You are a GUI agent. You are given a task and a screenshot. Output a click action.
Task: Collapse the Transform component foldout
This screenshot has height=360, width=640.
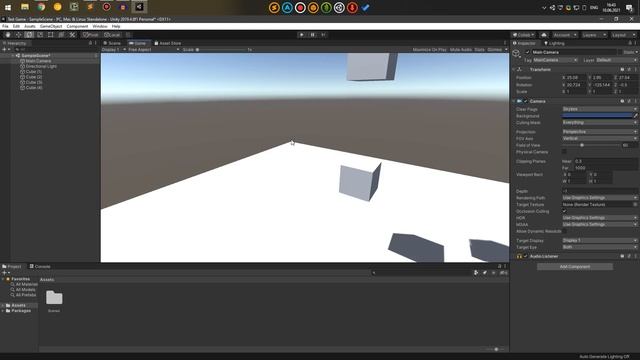[514, 70]
